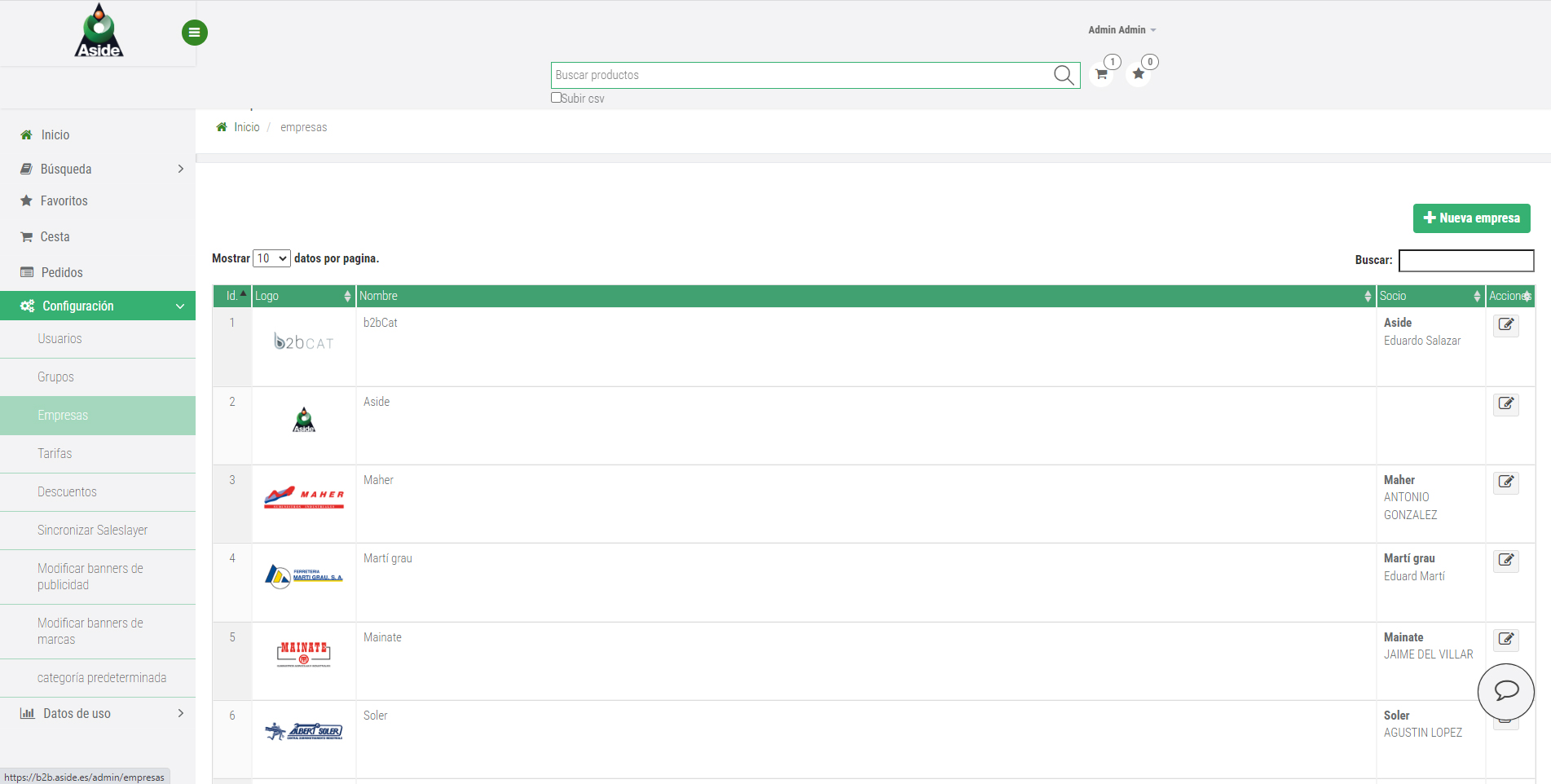Edit the Martí grau company row
Screen dimensions: 1551x784
coord(1505,561)
